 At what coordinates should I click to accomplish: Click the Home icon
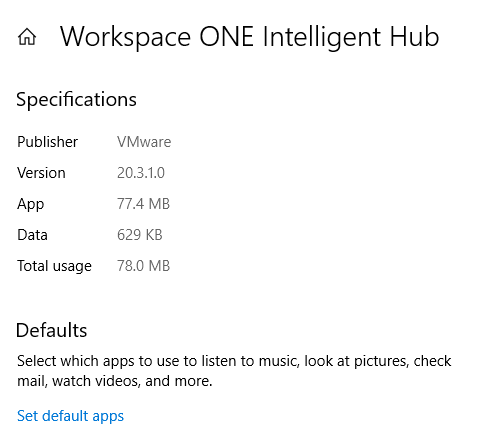pyautogui.click(x=27, y=37)
